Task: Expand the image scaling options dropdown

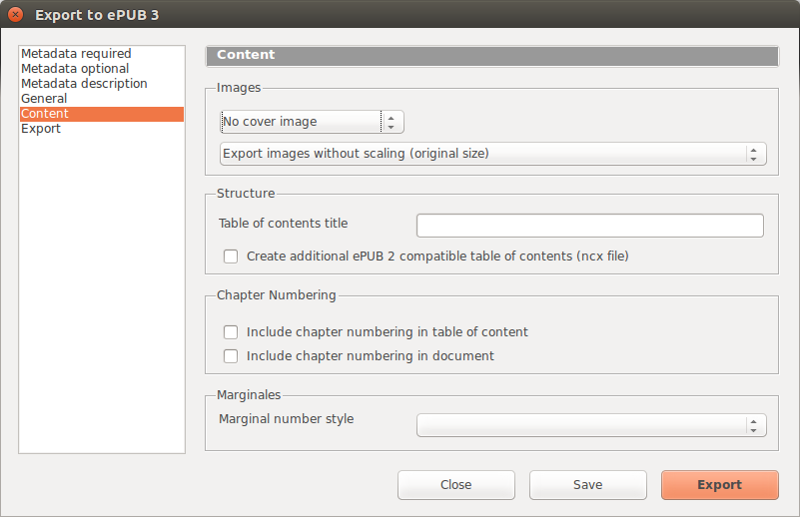Action: coord(480,154)
